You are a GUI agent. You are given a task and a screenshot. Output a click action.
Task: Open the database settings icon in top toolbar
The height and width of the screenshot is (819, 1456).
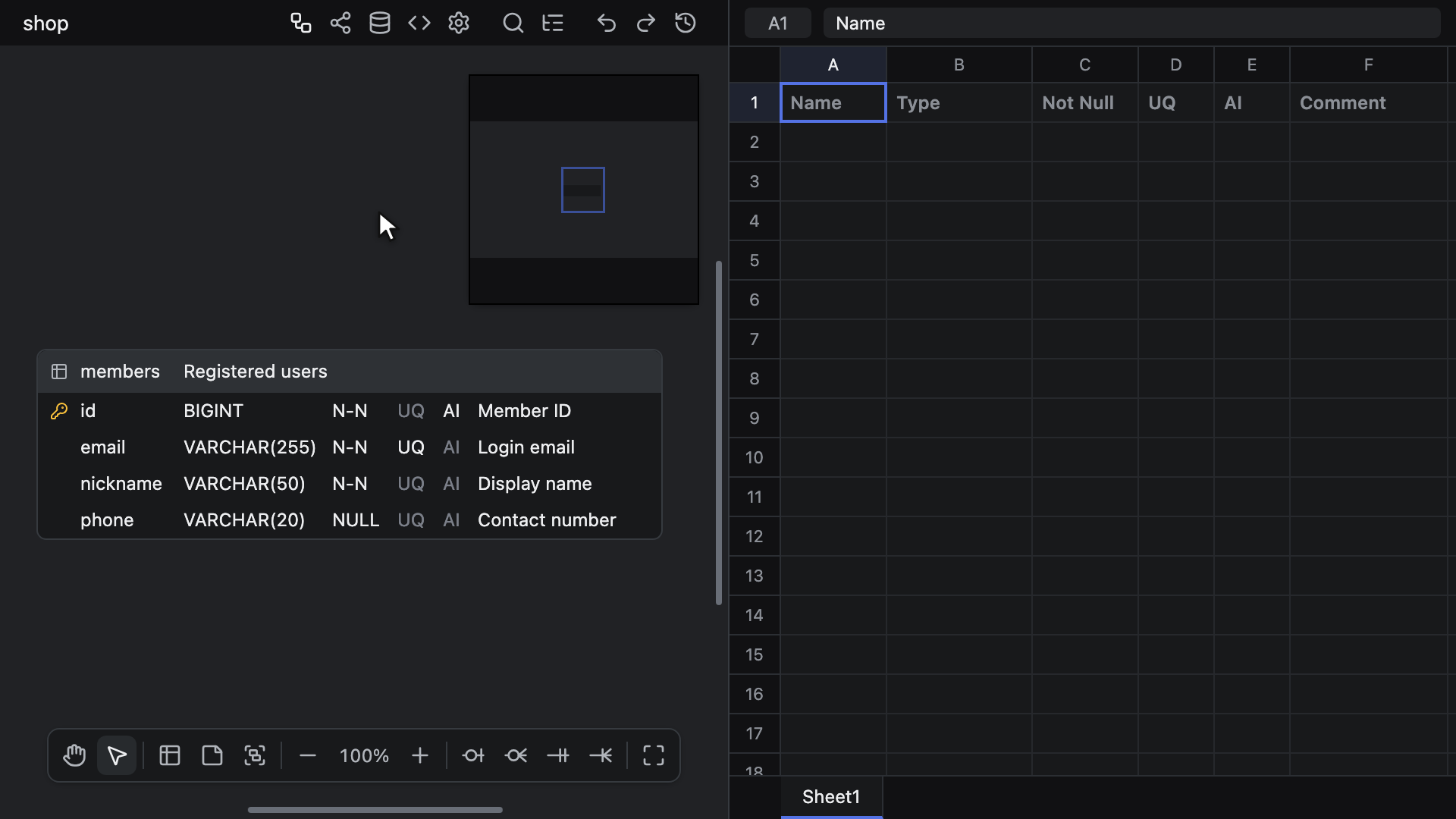point(380,23)
